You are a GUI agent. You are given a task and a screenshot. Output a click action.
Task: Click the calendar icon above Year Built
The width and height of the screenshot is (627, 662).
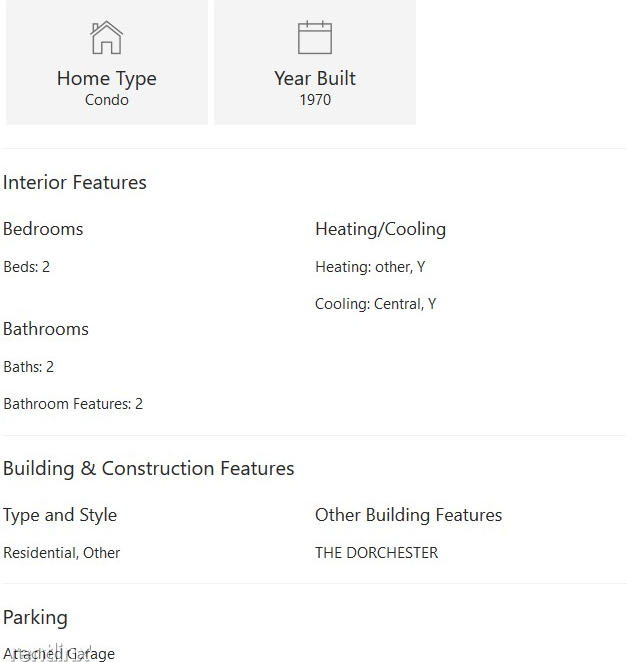click(315, 38)
